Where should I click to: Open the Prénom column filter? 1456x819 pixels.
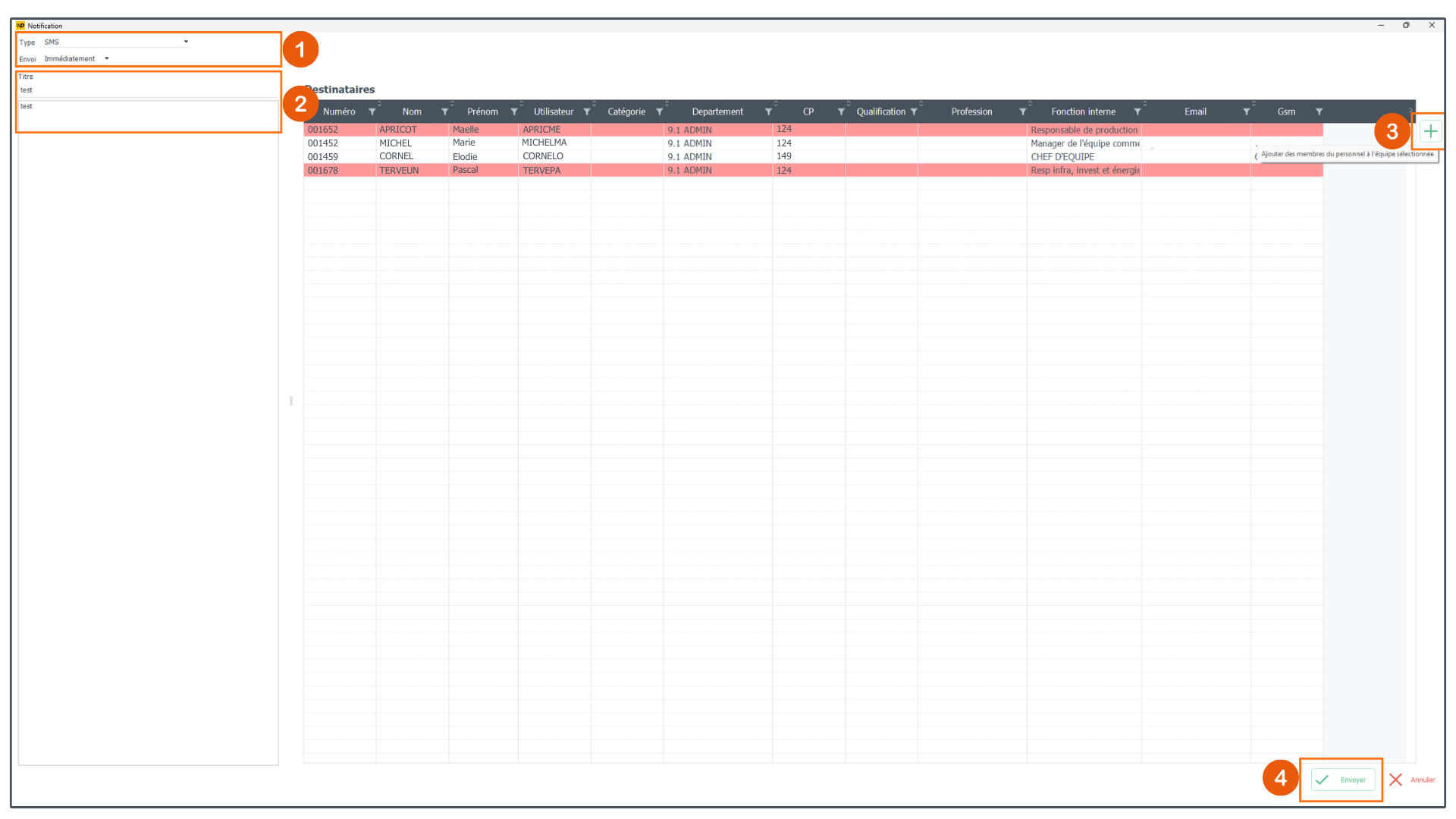pos(514,112)
